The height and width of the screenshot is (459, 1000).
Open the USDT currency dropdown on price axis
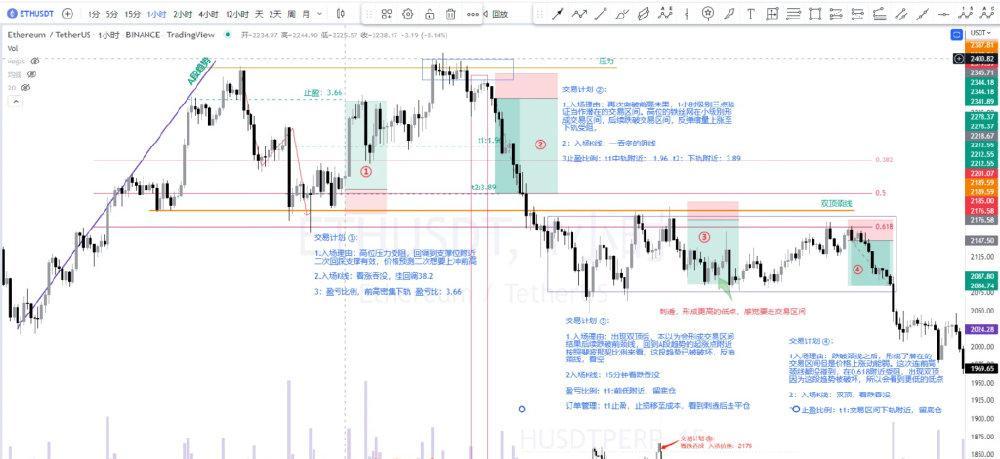click(979, 33)
